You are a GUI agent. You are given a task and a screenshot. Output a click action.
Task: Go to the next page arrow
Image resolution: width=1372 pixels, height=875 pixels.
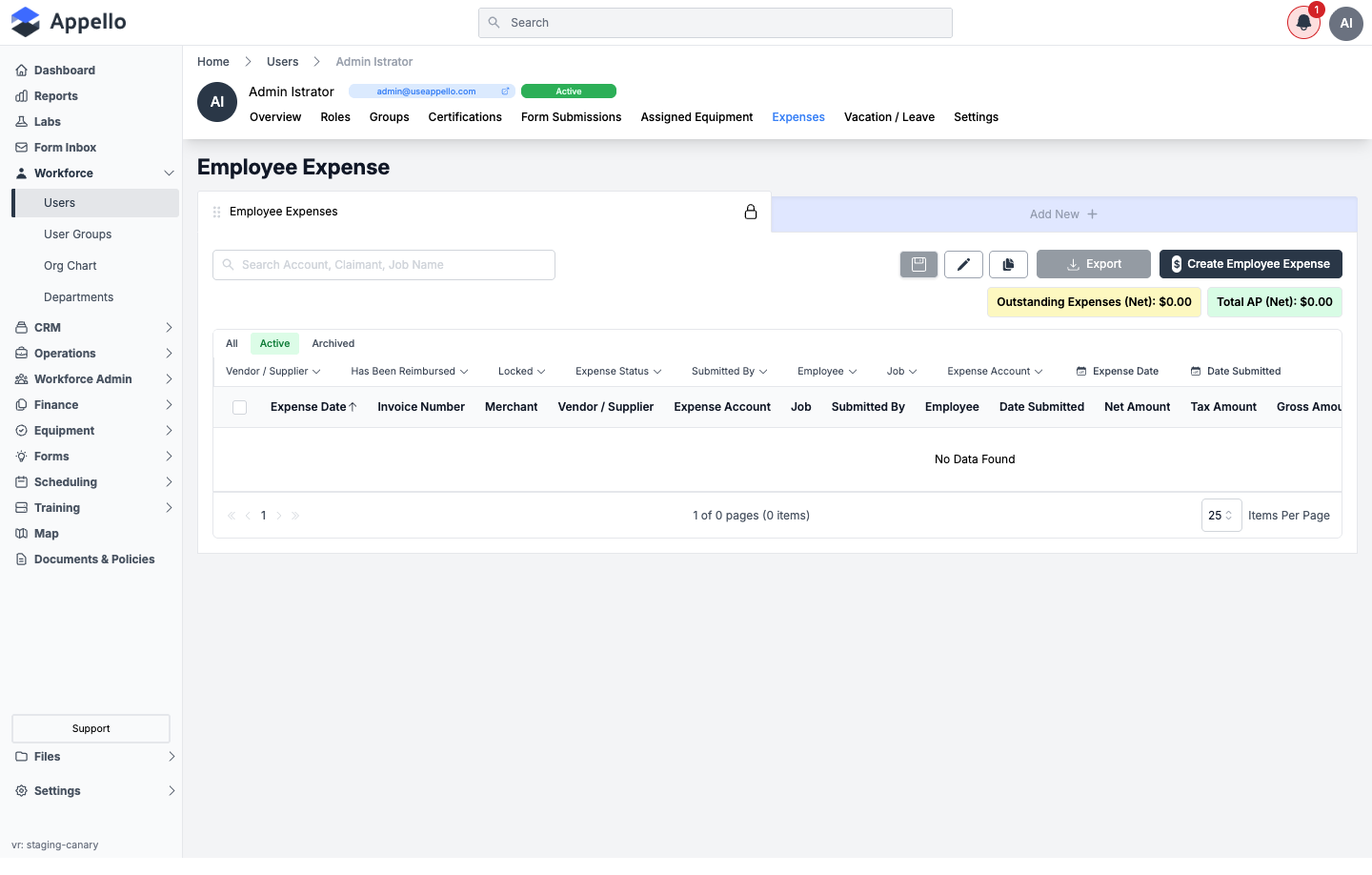tap(279, 516)
